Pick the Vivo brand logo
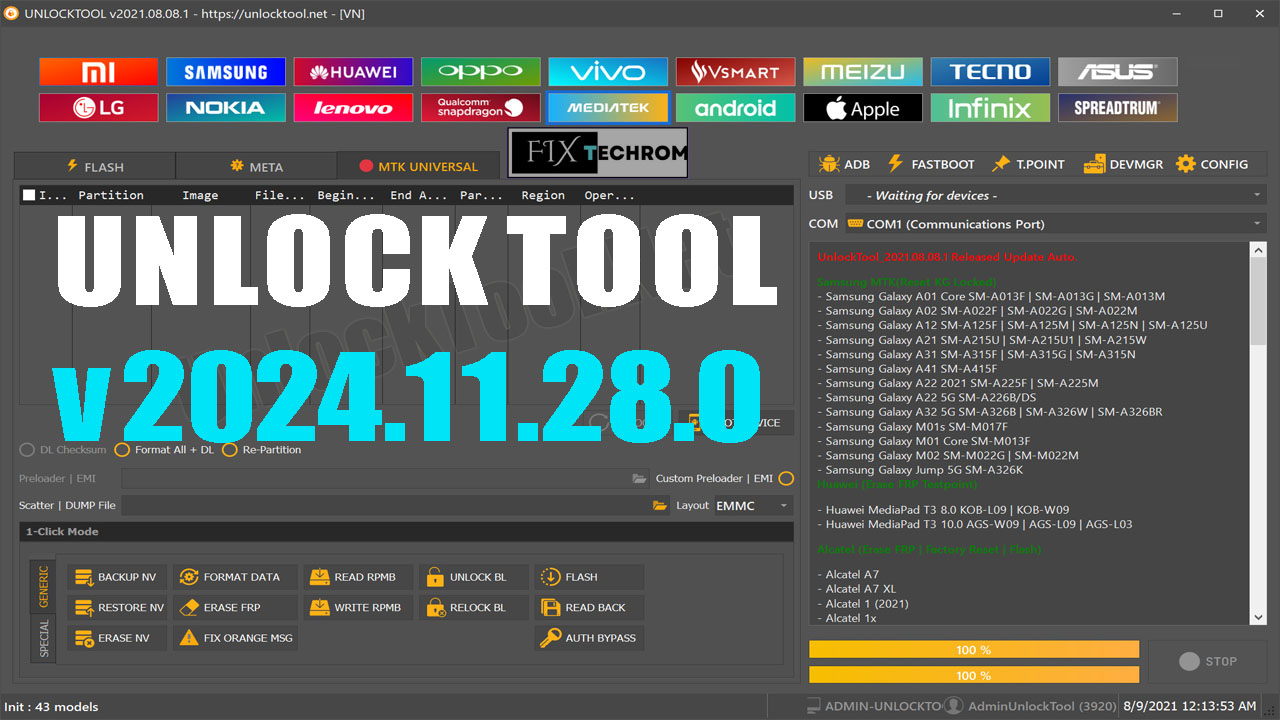Screen dimensions: 1280x720 [x=608, y=71]
